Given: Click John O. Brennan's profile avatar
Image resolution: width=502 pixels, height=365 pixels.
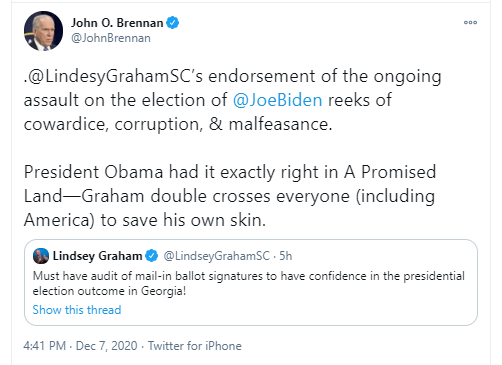Looking at the screenshot, I should point(43,31).
